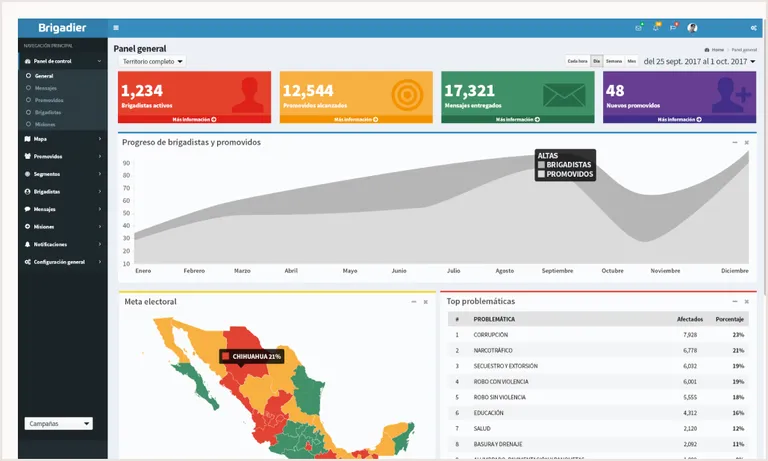768x461 pixels.
Task: Close the Top problemáticas panel
Action: point(746,301)
